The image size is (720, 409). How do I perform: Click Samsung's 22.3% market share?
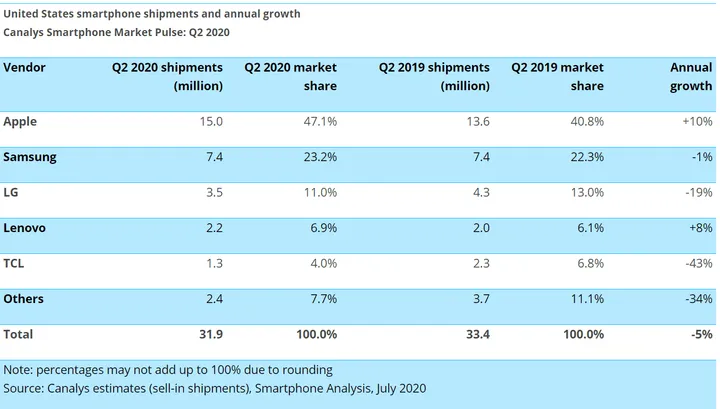point(587,157)
